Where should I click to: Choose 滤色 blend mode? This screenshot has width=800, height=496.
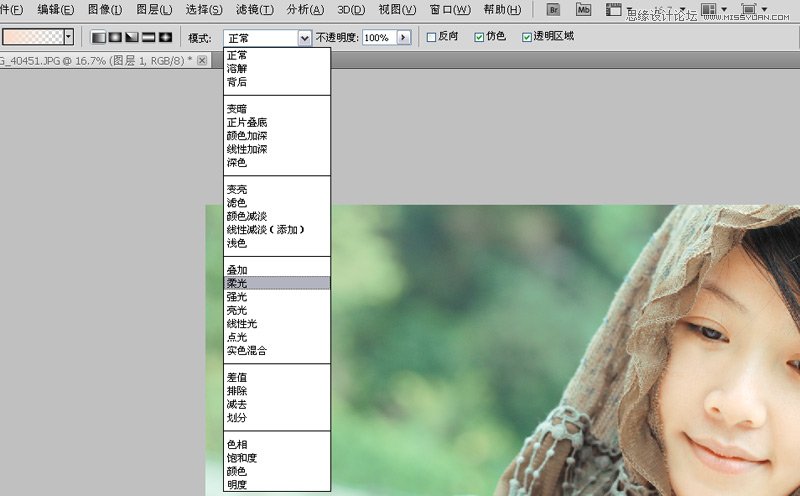click(277, 203)
